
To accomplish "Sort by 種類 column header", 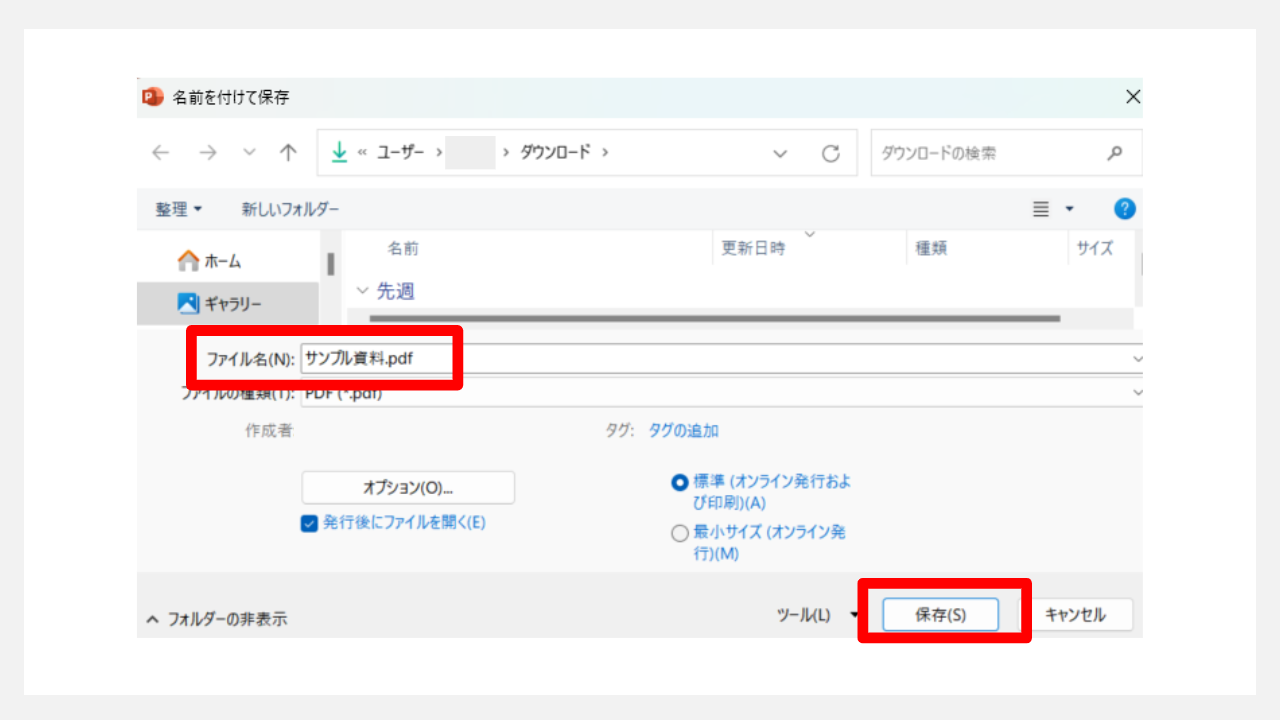I will click(931, 249).
